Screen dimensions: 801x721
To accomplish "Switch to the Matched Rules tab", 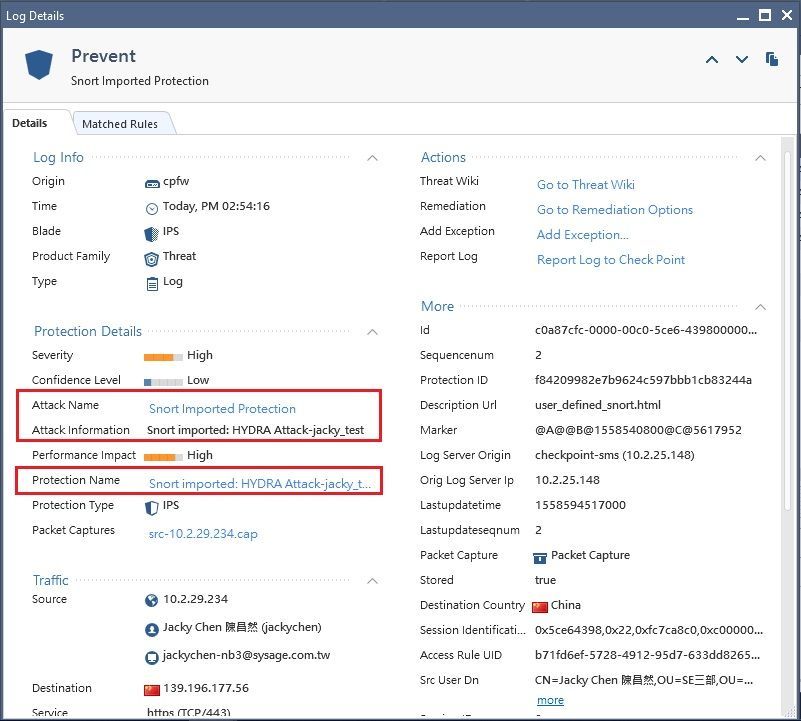I will 120,124.
